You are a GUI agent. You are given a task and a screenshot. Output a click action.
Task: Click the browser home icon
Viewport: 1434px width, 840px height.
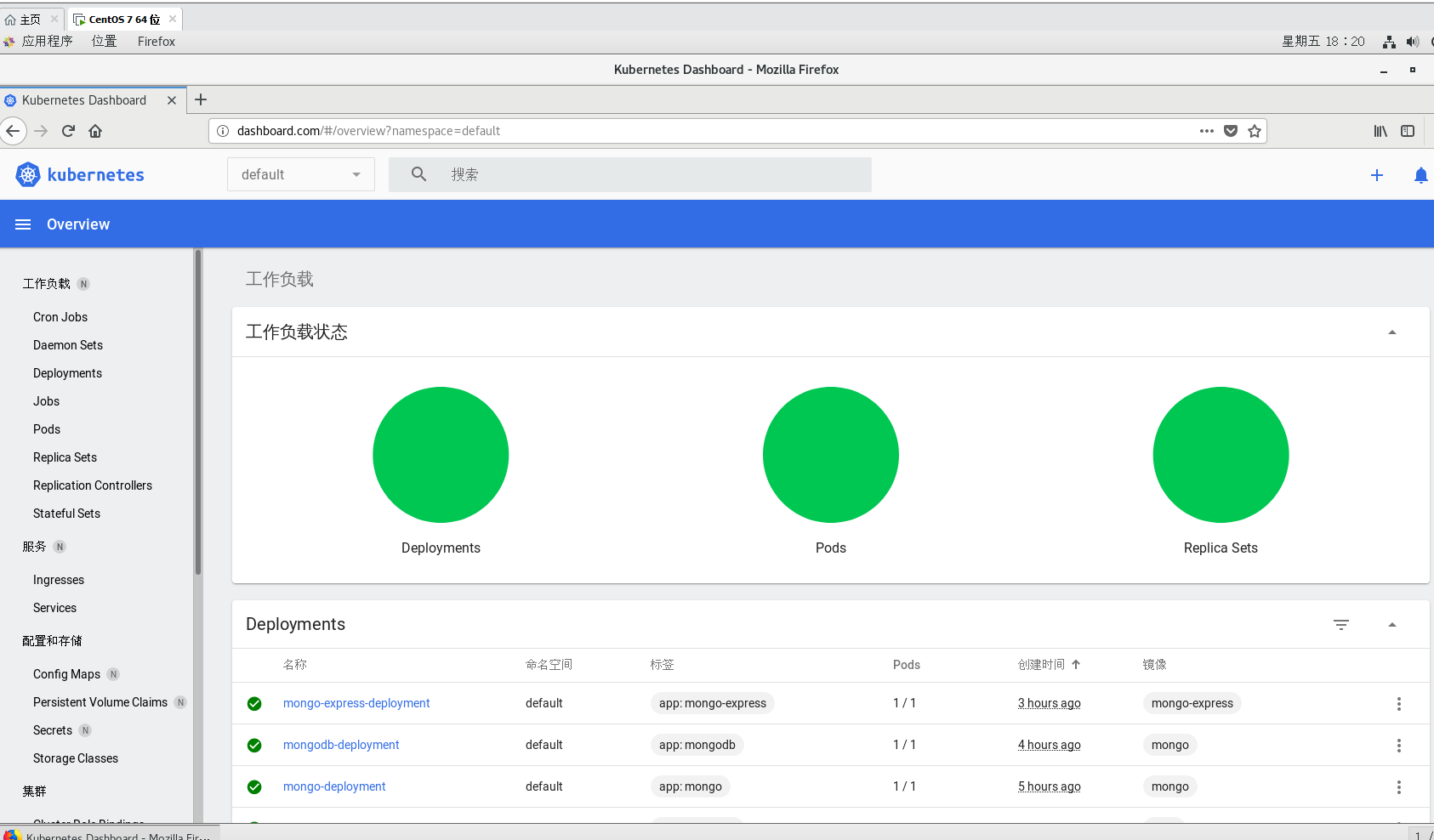[x=95, y=131]
